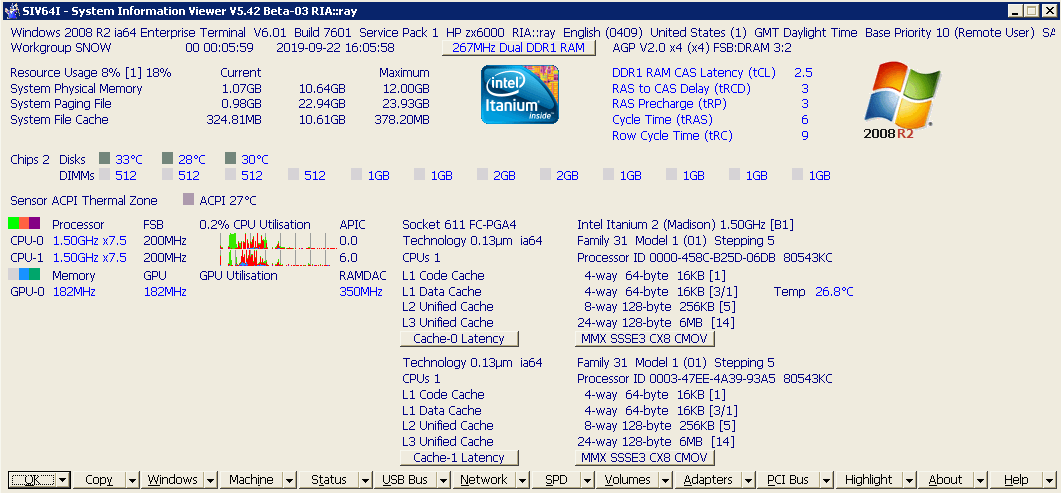Click the SIV app icon in title bar

pyautogui.click(x=12, y=11)
